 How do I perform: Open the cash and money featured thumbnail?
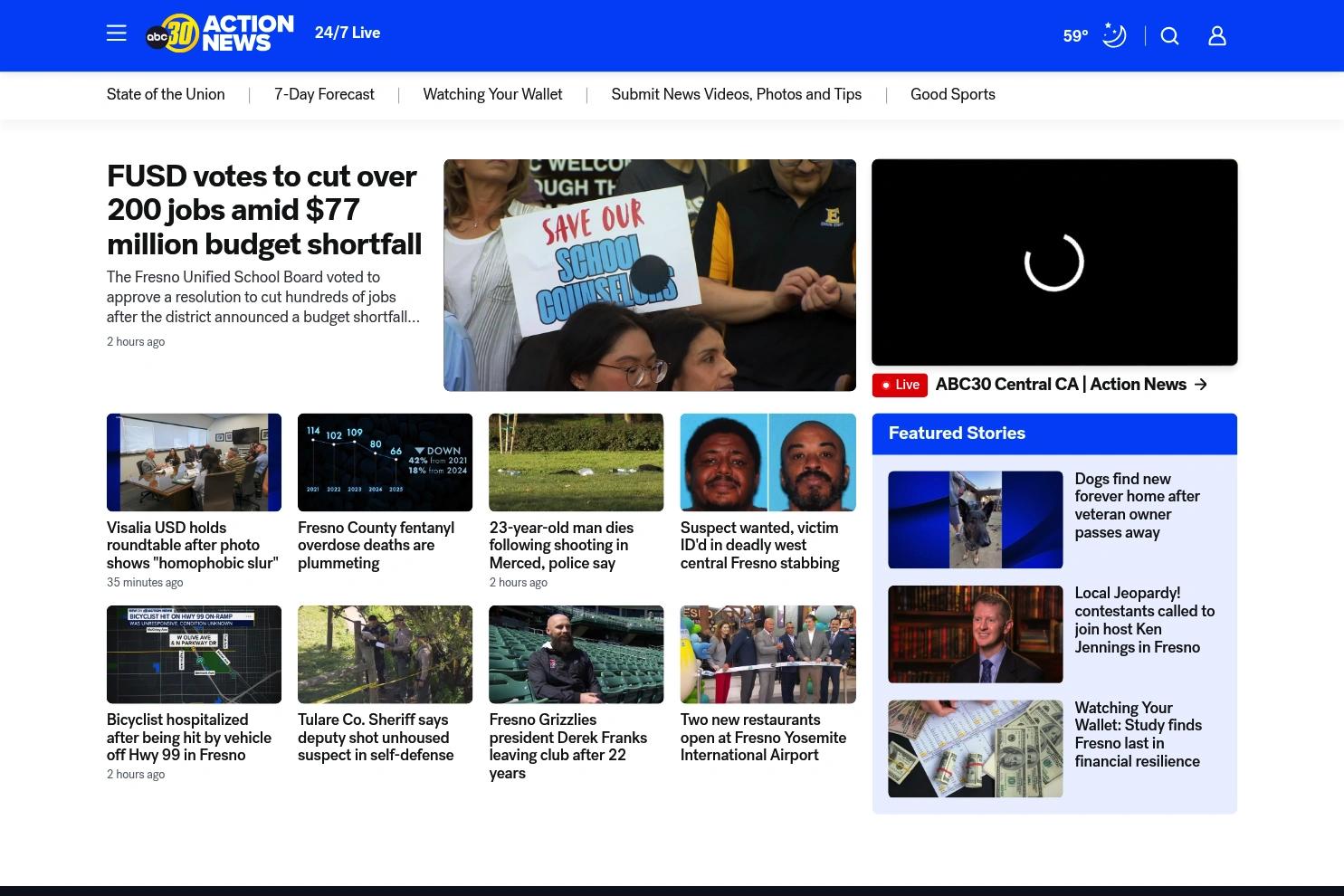(x=976, y=748)
